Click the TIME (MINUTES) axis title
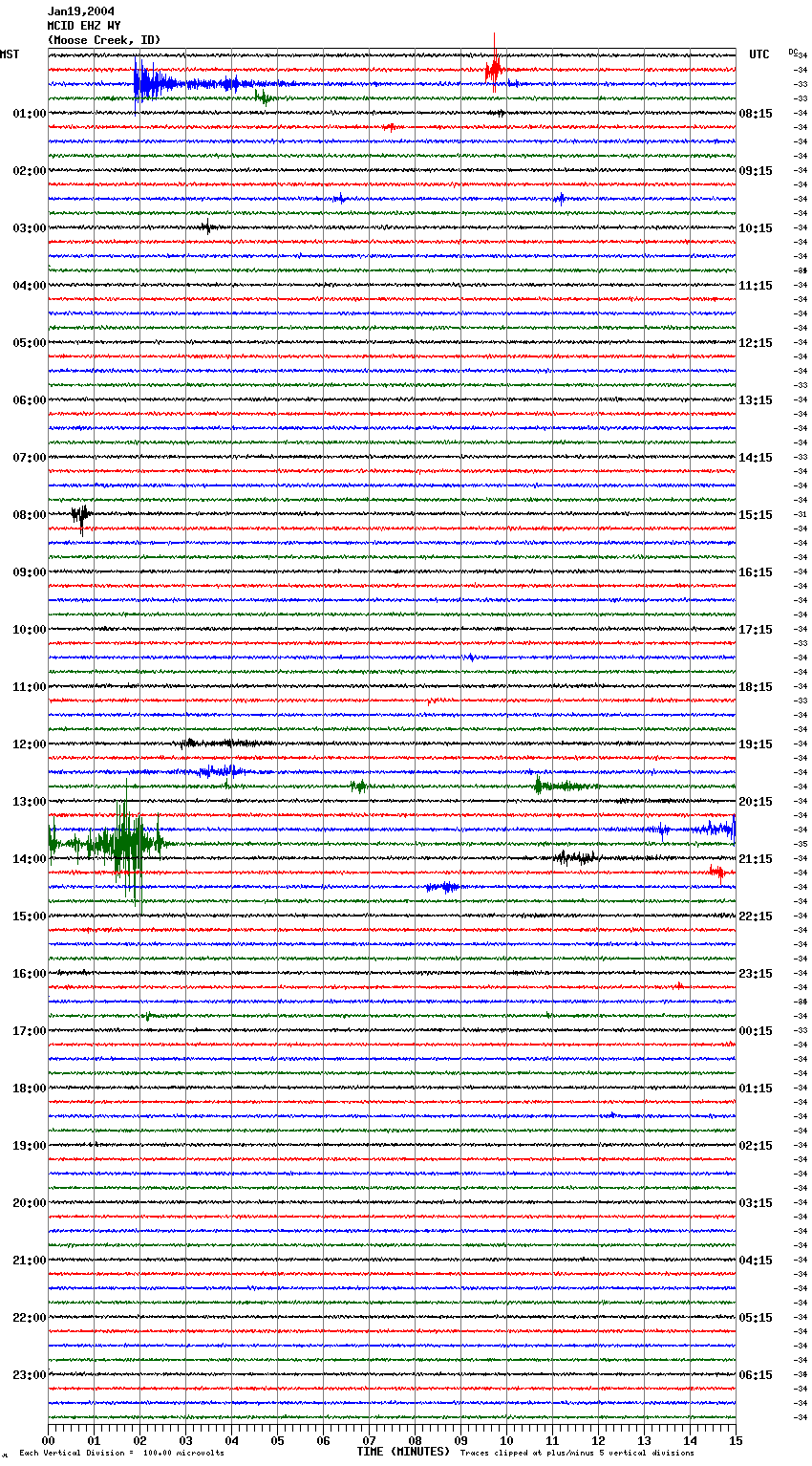Image resolution: width=812 pixels, height=1466 pixels. pos(403,1452)
